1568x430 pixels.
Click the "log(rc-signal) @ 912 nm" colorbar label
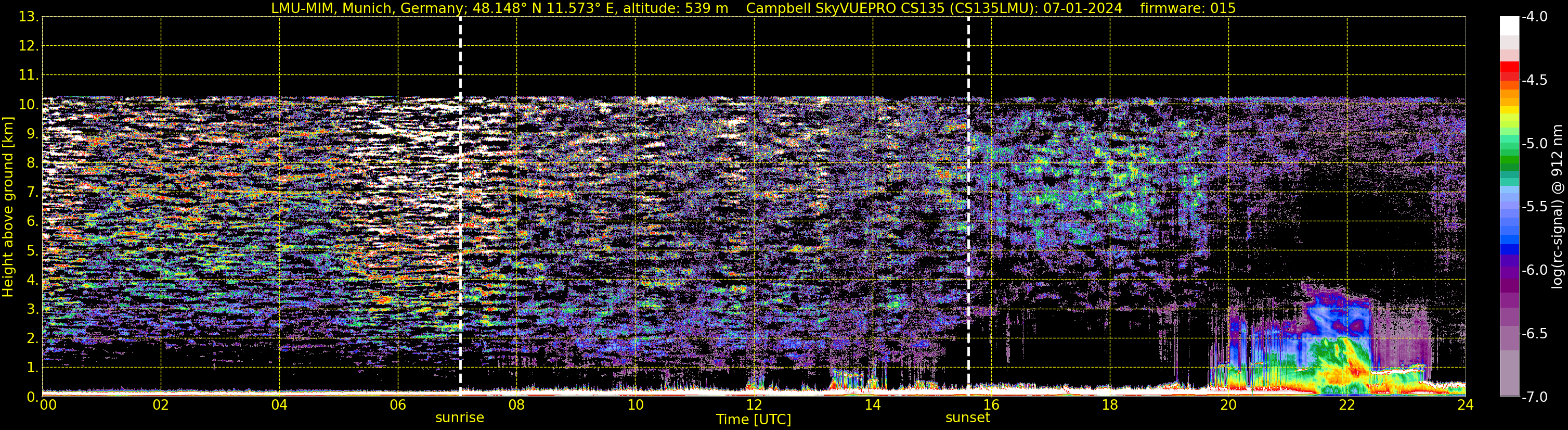1558,207
